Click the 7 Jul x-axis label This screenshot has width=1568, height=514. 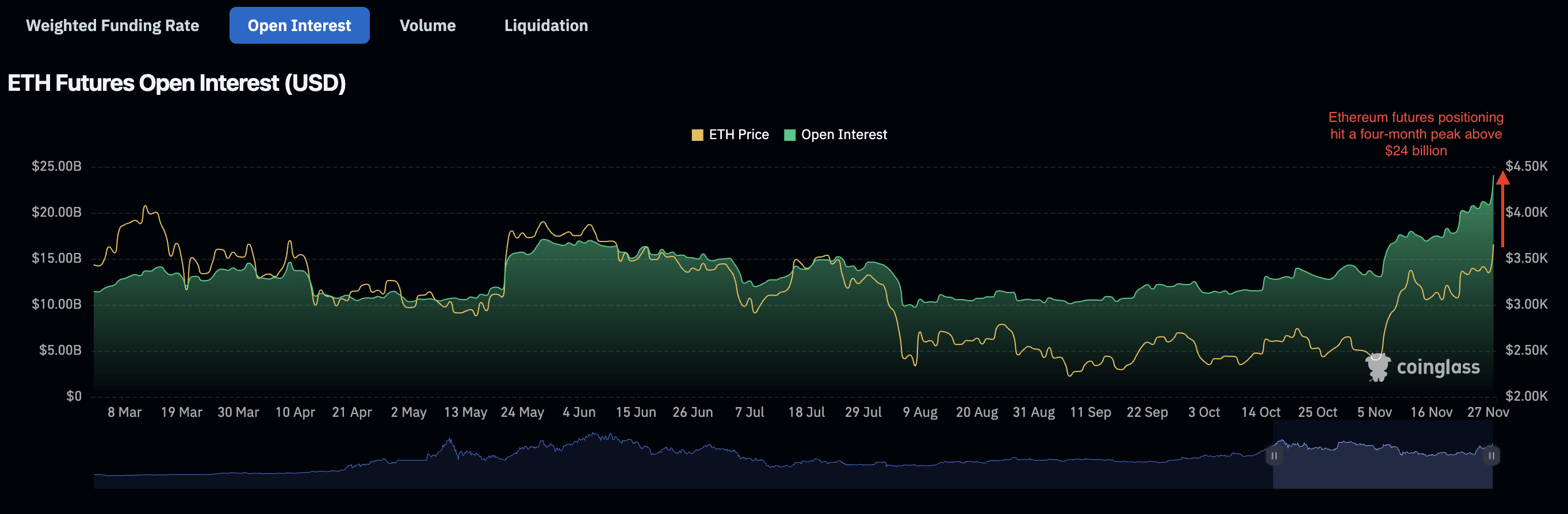click(x=749, y=412)
